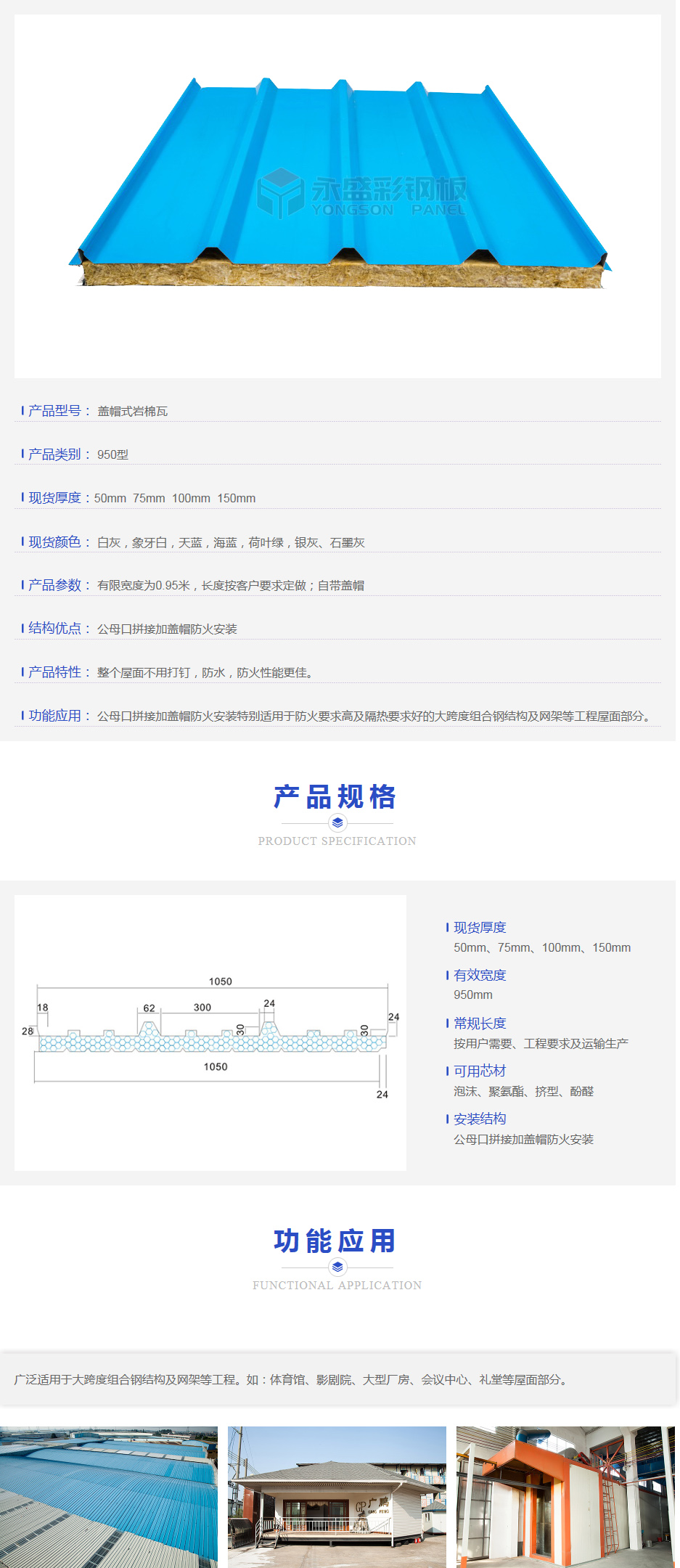680x1568 pixels.
Task: View the blue factory roof photo
Action: [x=109, y=1497]
